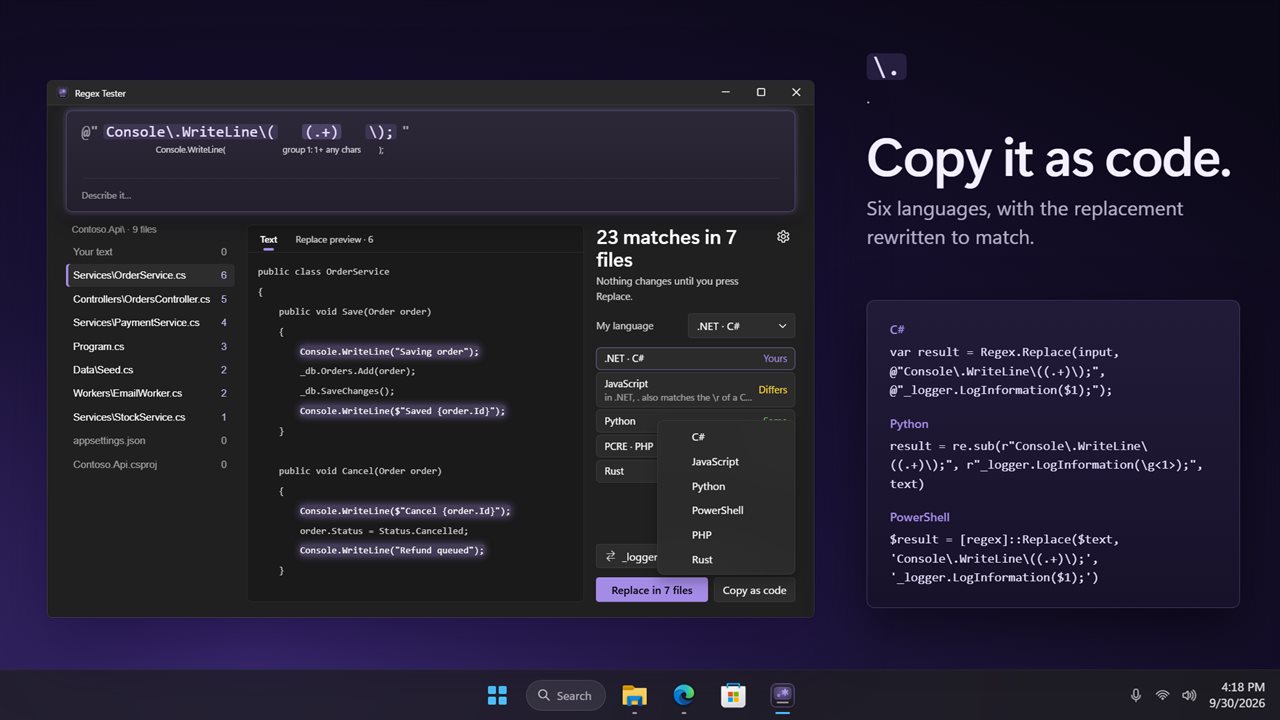Select Services\OrderService.cs in file list
This screenshot has height=720, width=1280.
150,275
